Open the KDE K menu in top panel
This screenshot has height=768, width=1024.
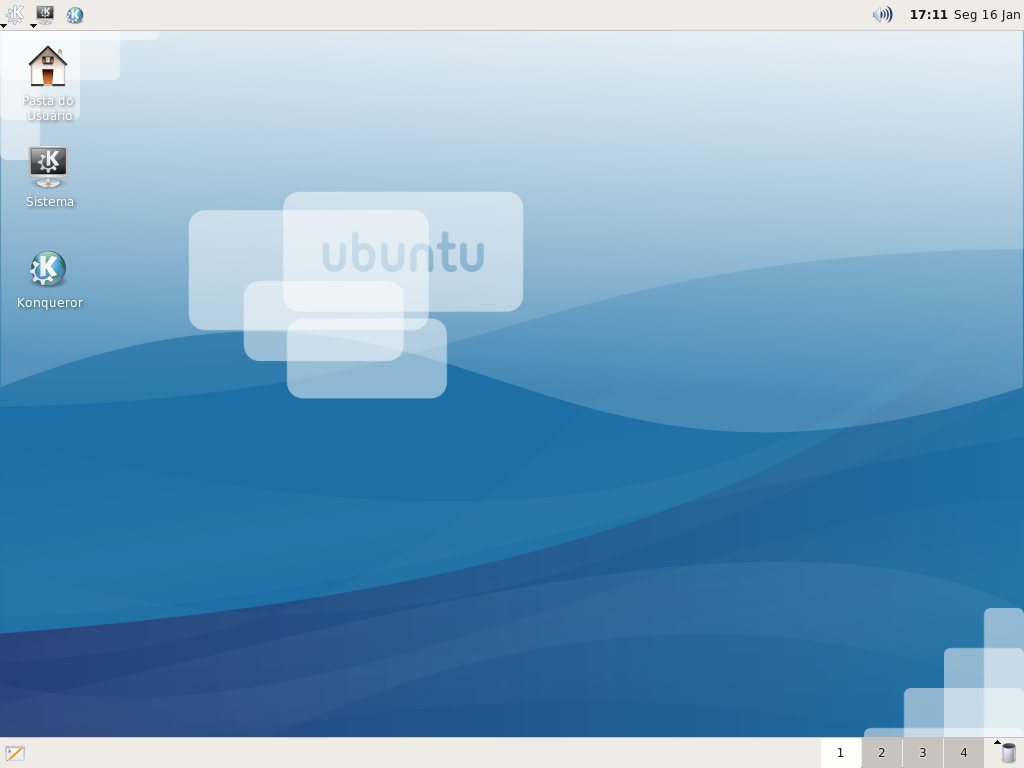click(x=14, y=14)
